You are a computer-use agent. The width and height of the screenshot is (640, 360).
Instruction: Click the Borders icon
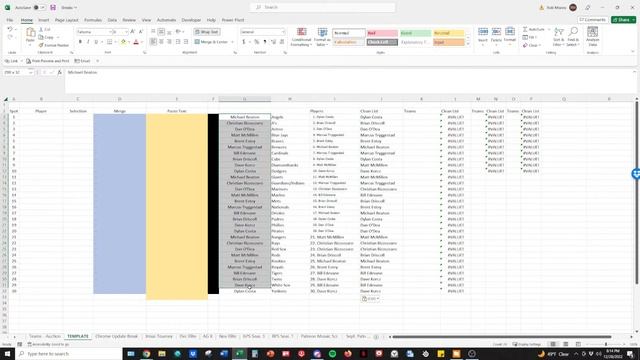pyautogui.click(x=109, y=42)
